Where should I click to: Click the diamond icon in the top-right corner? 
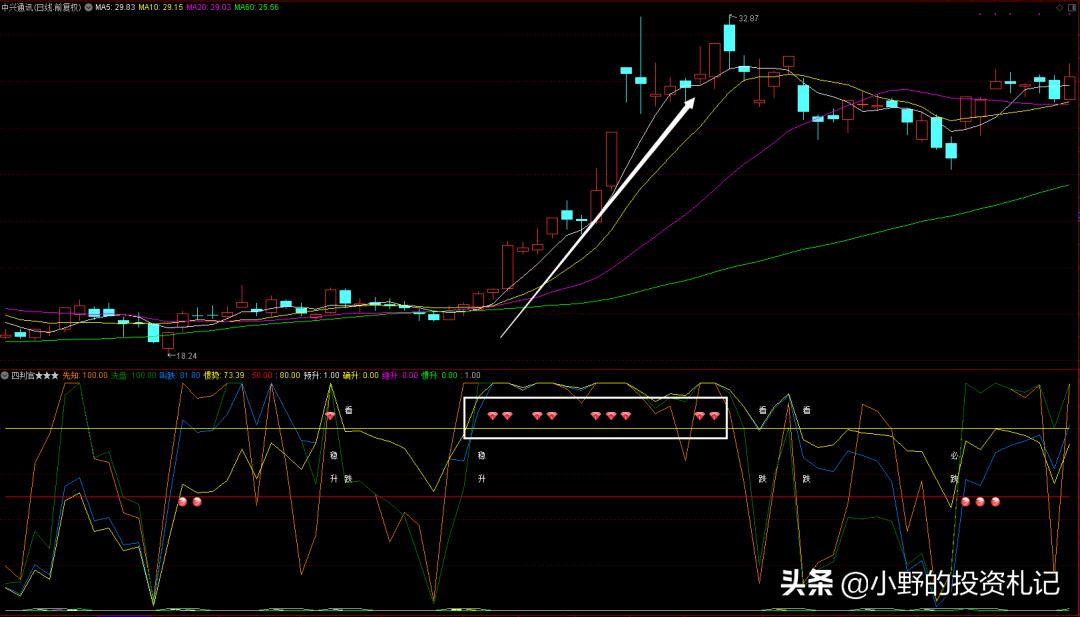pos(1059,7)
